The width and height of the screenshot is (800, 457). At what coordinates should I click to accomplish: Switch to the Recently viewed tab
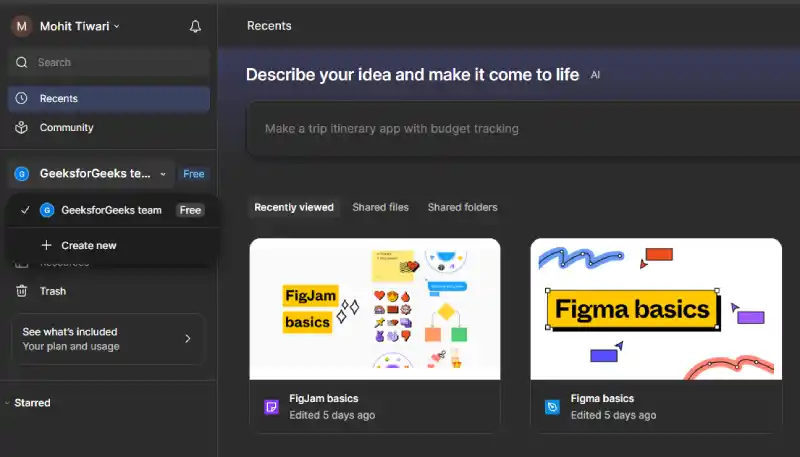pos(294,208)
